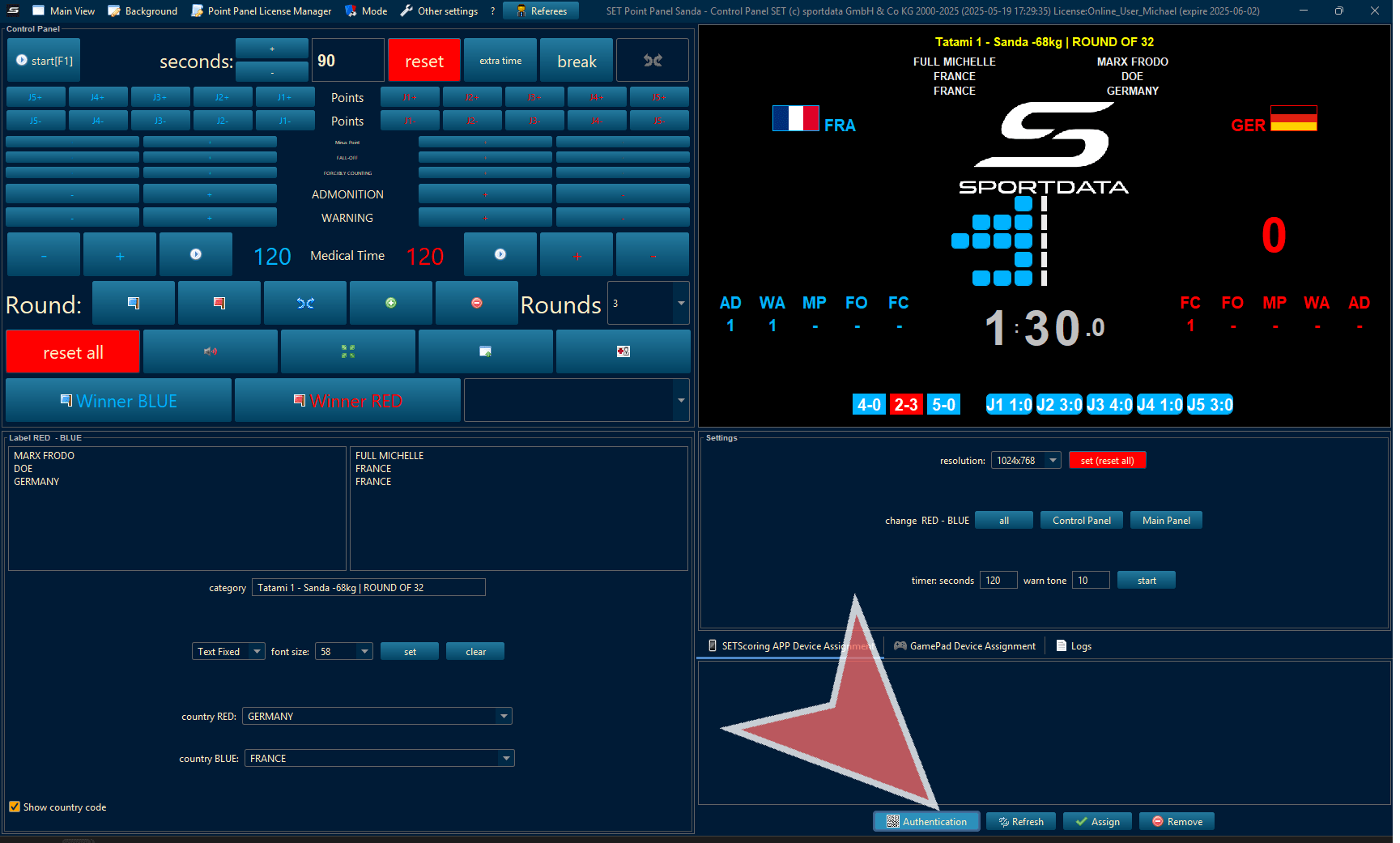Open the Referees menu

tap(541, 11)
